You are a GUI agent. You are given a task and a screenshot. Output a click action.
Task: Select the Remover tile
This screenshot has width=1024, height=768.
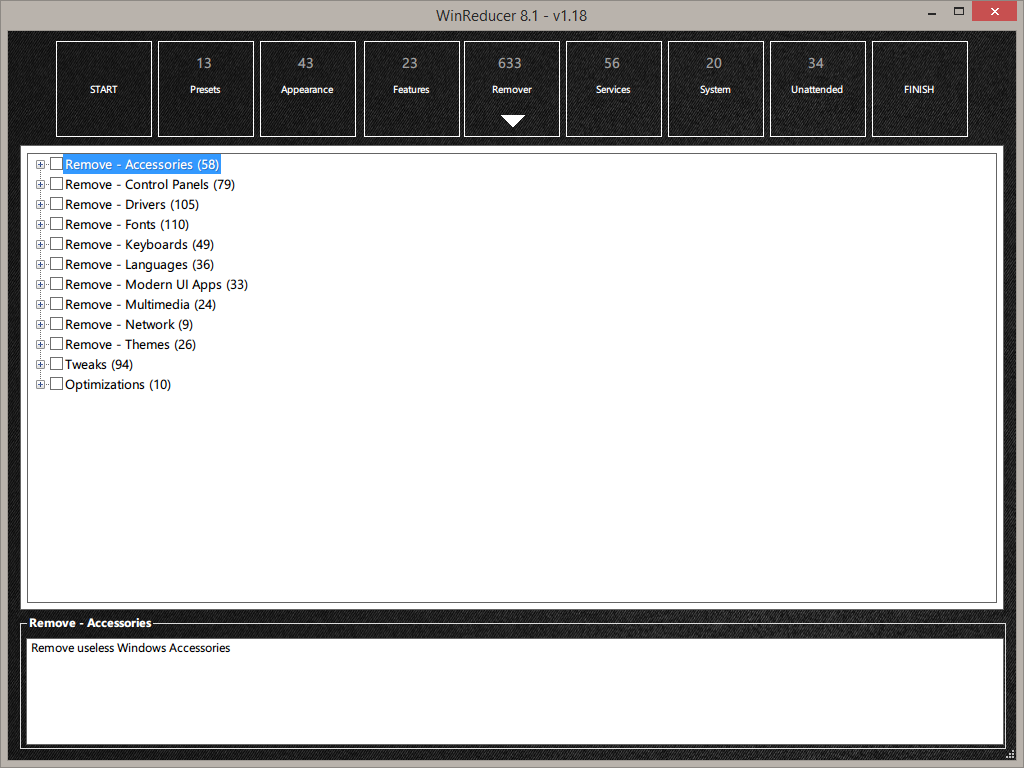512,89
